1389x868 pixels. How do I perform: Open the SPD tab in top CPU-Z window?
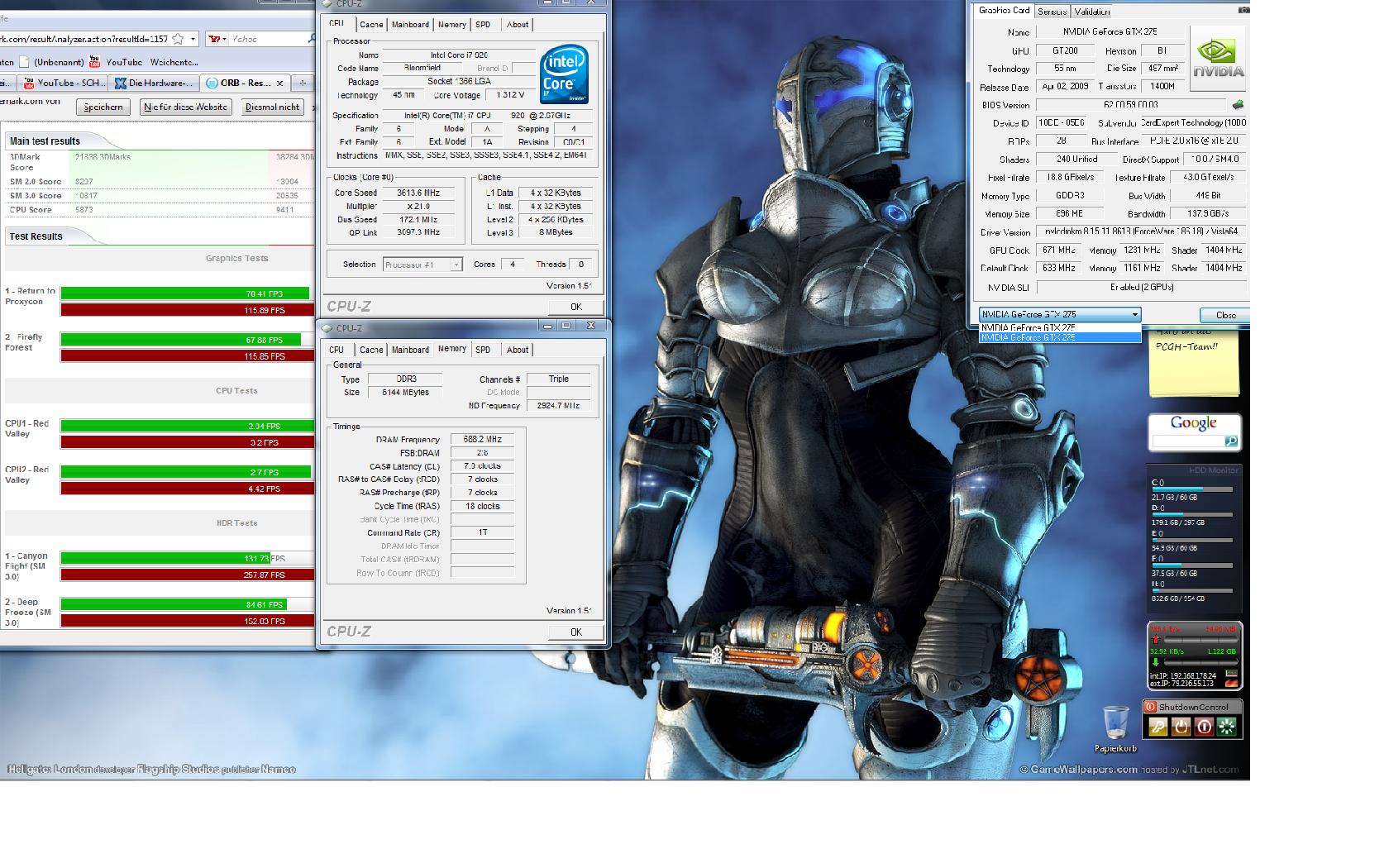pos(483,25)
